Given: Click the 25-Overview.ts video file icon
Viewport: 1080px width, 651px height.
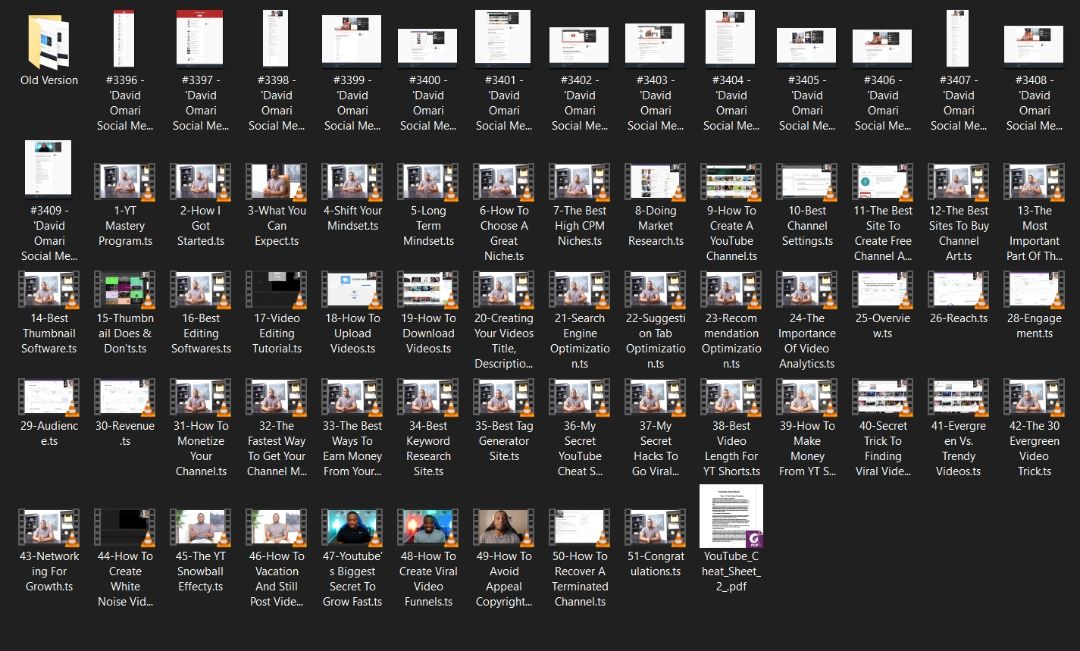Looking at the screenshot, I should (x=882, y=290).
